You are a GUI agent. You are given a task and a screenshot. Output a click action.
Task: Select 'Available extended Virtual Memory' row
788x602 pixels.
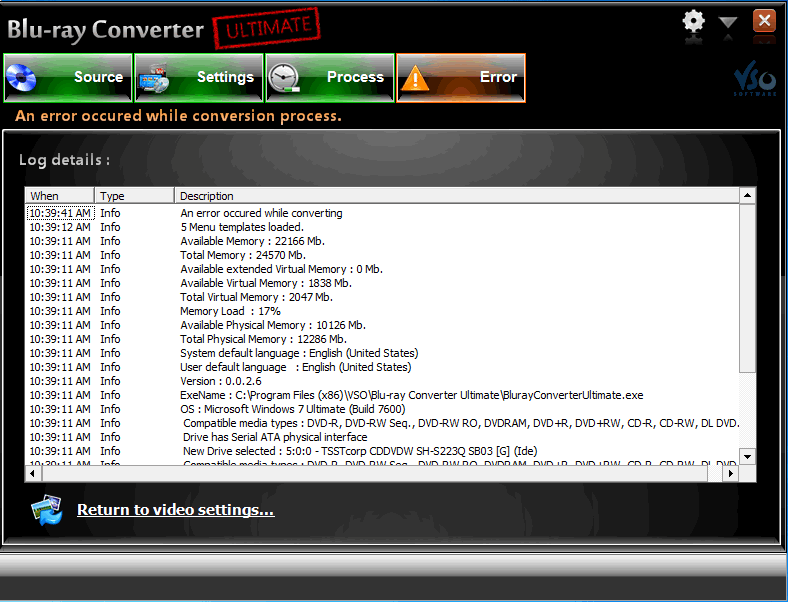(382, 269)
